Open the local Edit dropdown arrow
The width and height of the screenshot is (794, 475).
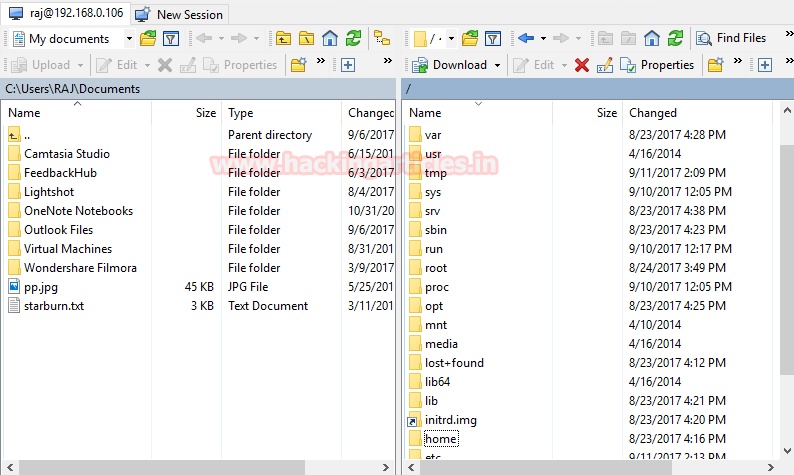tap(147, 65)
